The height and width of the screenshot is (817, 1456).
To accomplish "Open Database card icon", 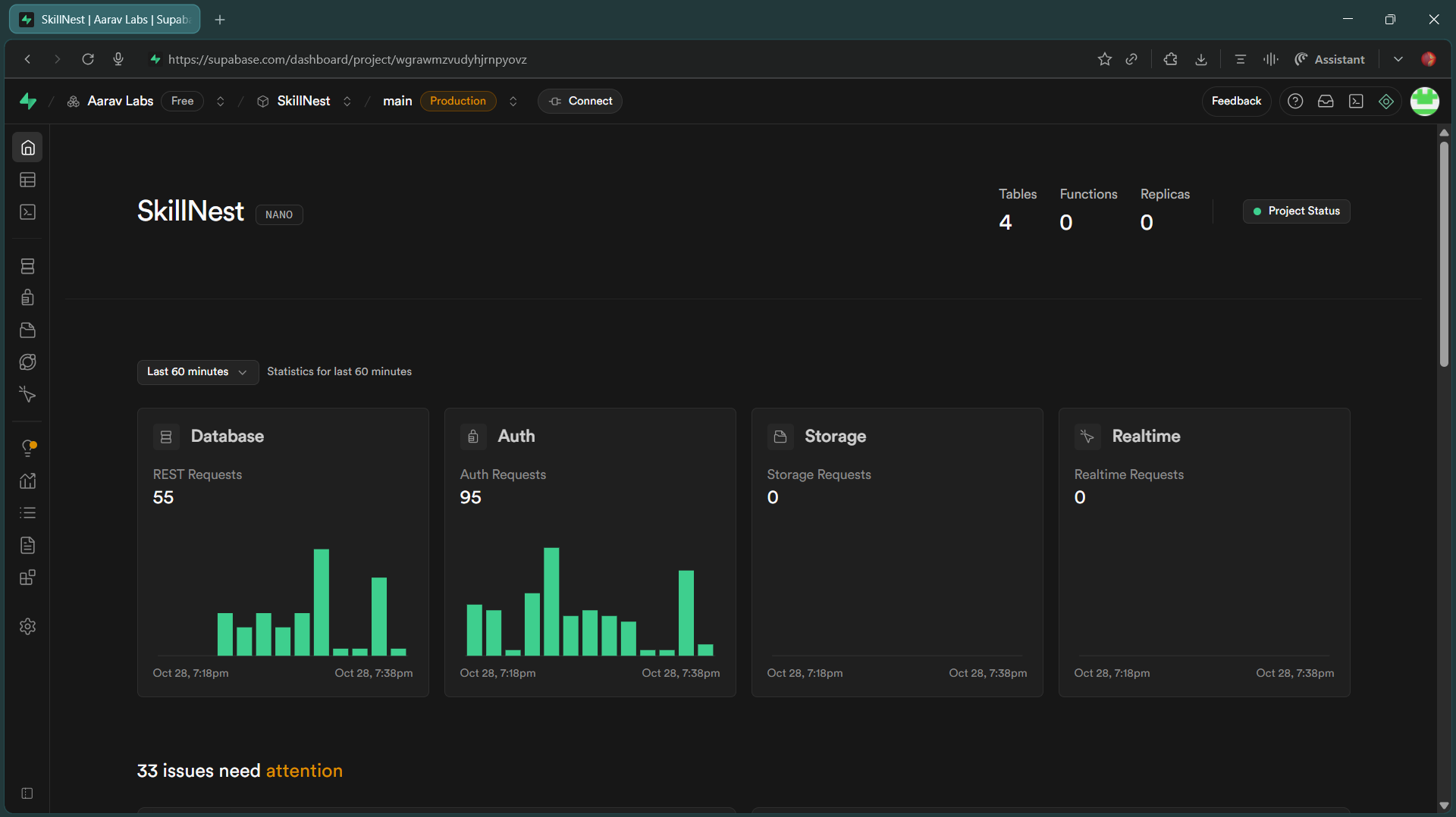I will coord(166,437).
